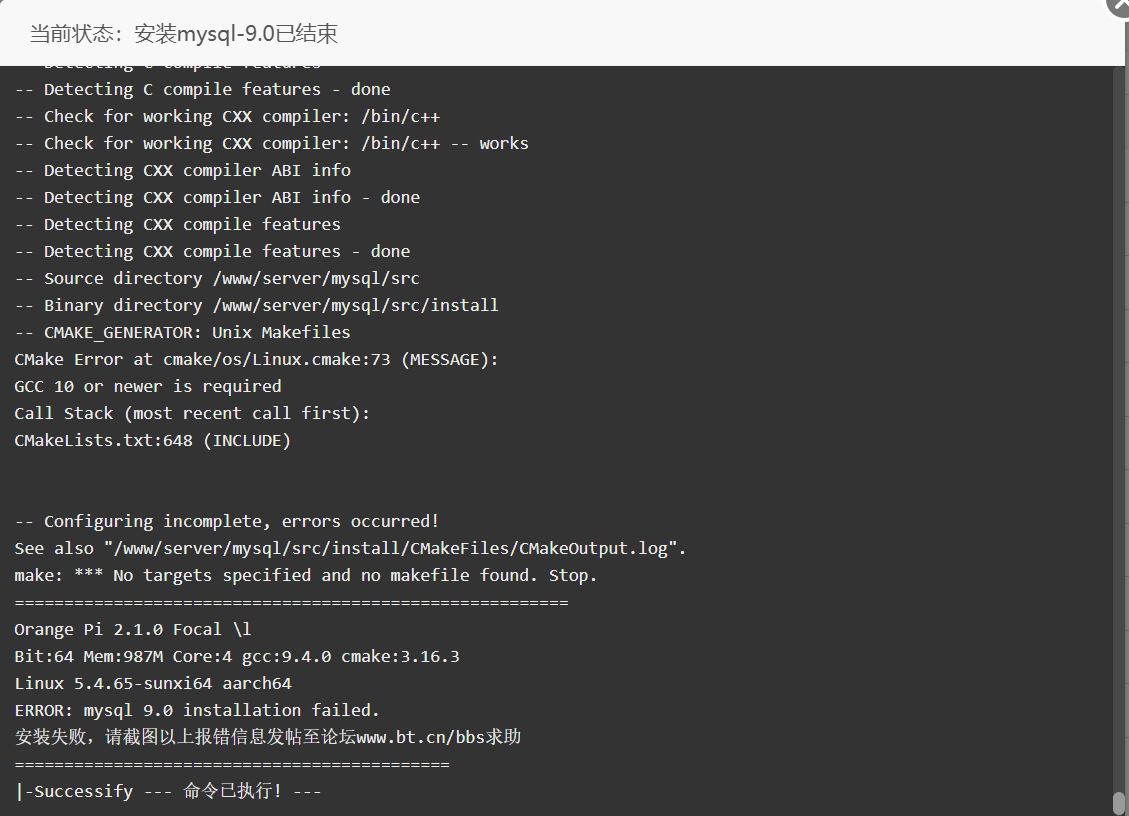Click the Source directory /www/server/mysql/src line

pos(217,279)
